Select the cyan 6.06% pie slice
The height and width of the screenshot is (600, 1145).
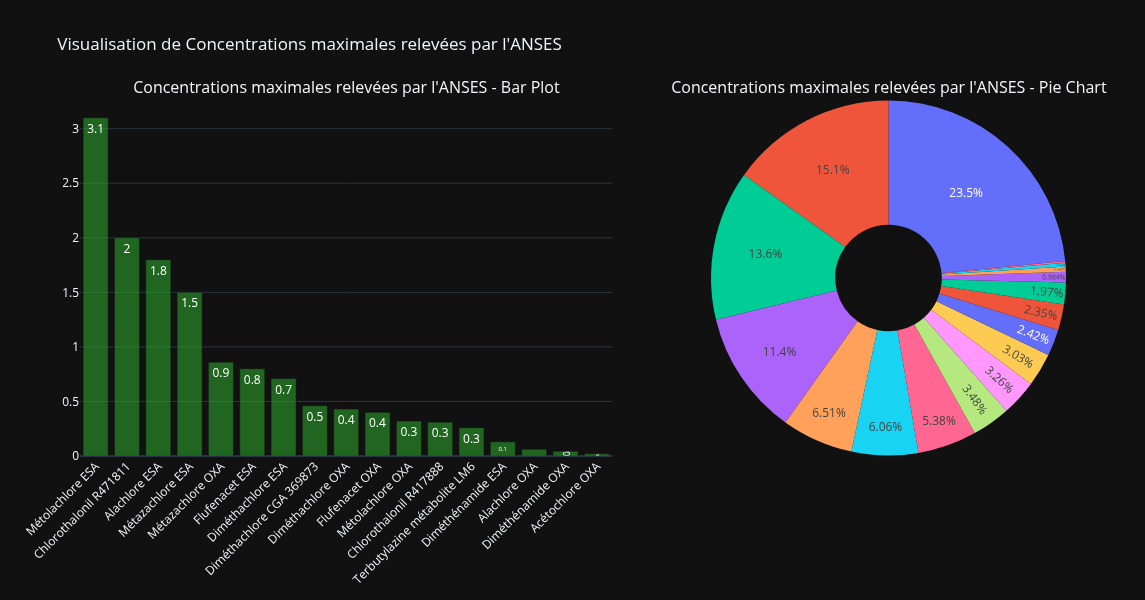coord(885,425)
